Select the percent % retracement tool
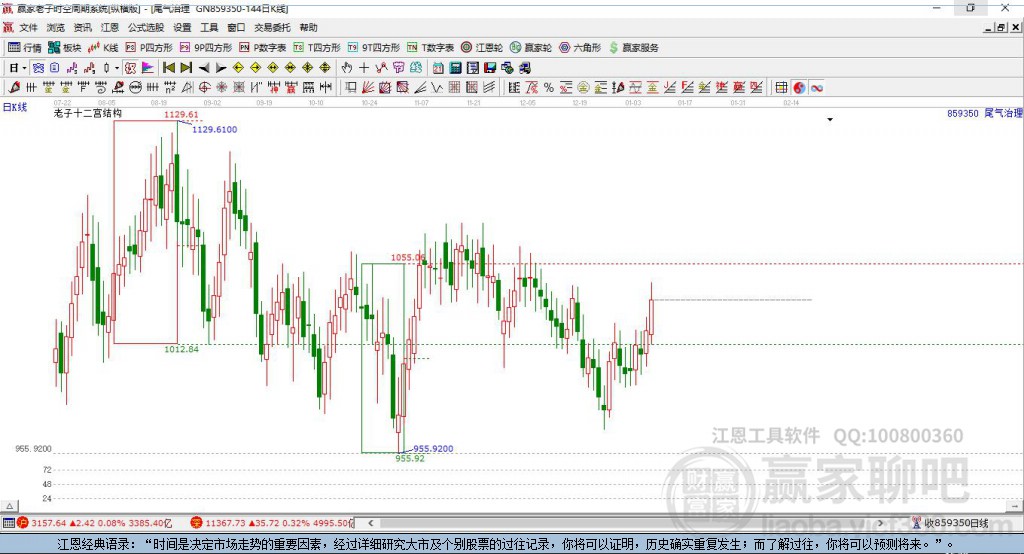 coord(549,88)
